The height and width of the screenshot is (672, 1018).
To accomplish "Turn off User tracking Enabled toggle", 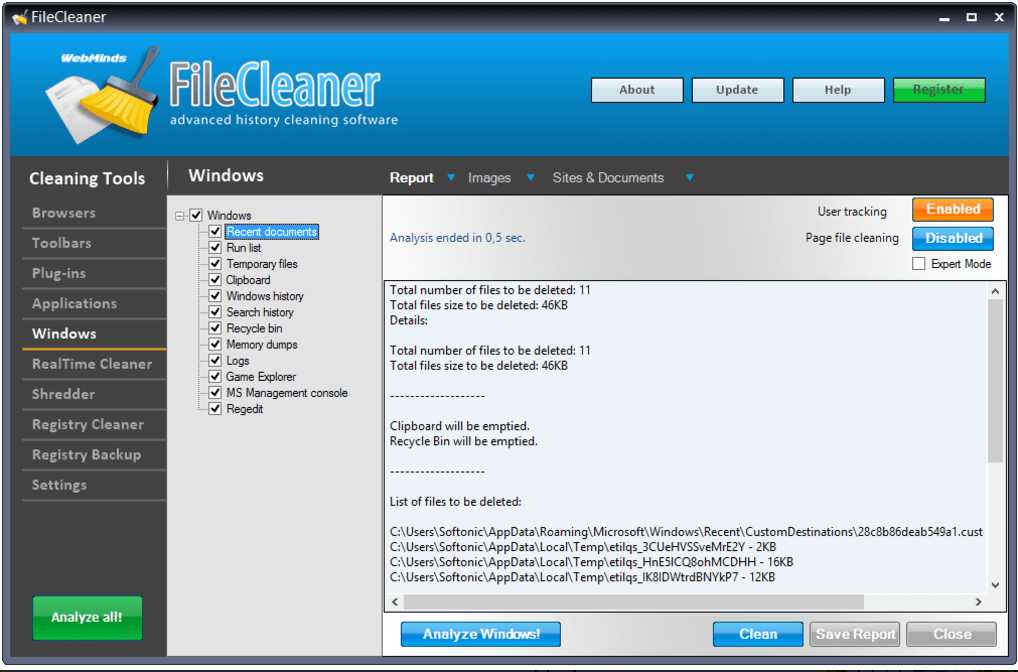I will (952, 209).
